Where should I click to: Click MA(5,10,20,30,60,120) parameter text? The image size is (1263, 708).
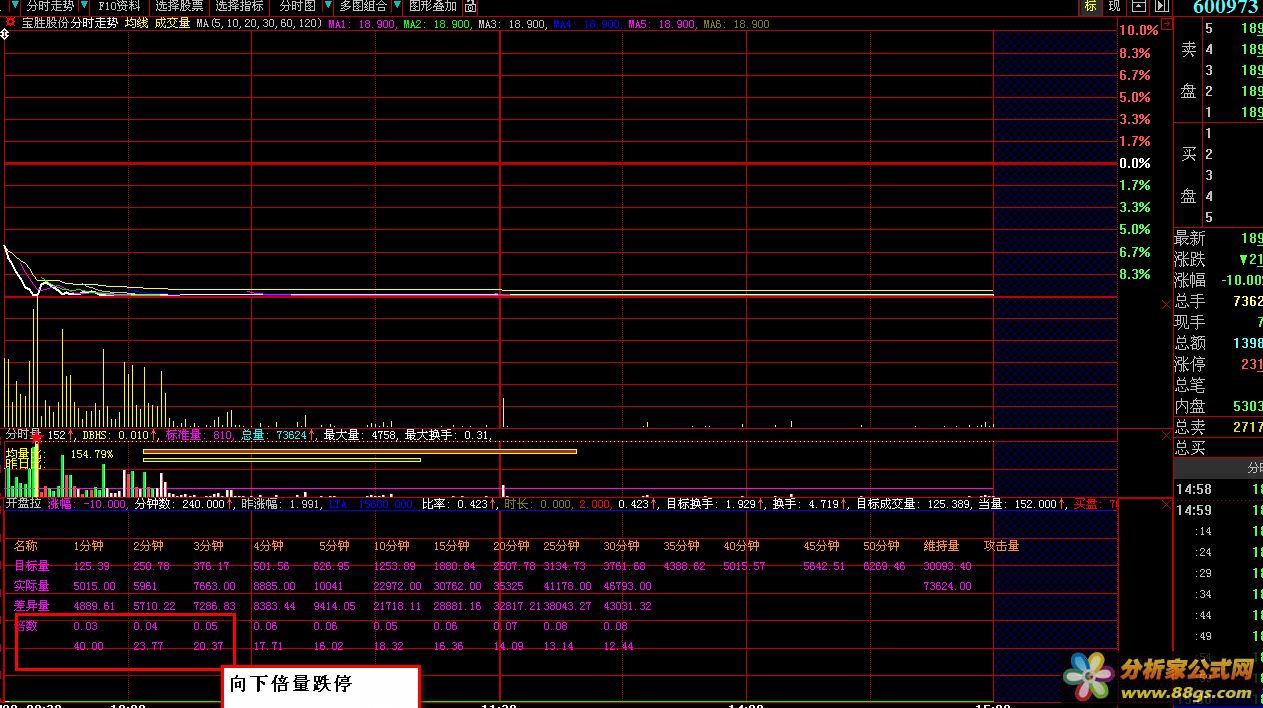[260, 23]
